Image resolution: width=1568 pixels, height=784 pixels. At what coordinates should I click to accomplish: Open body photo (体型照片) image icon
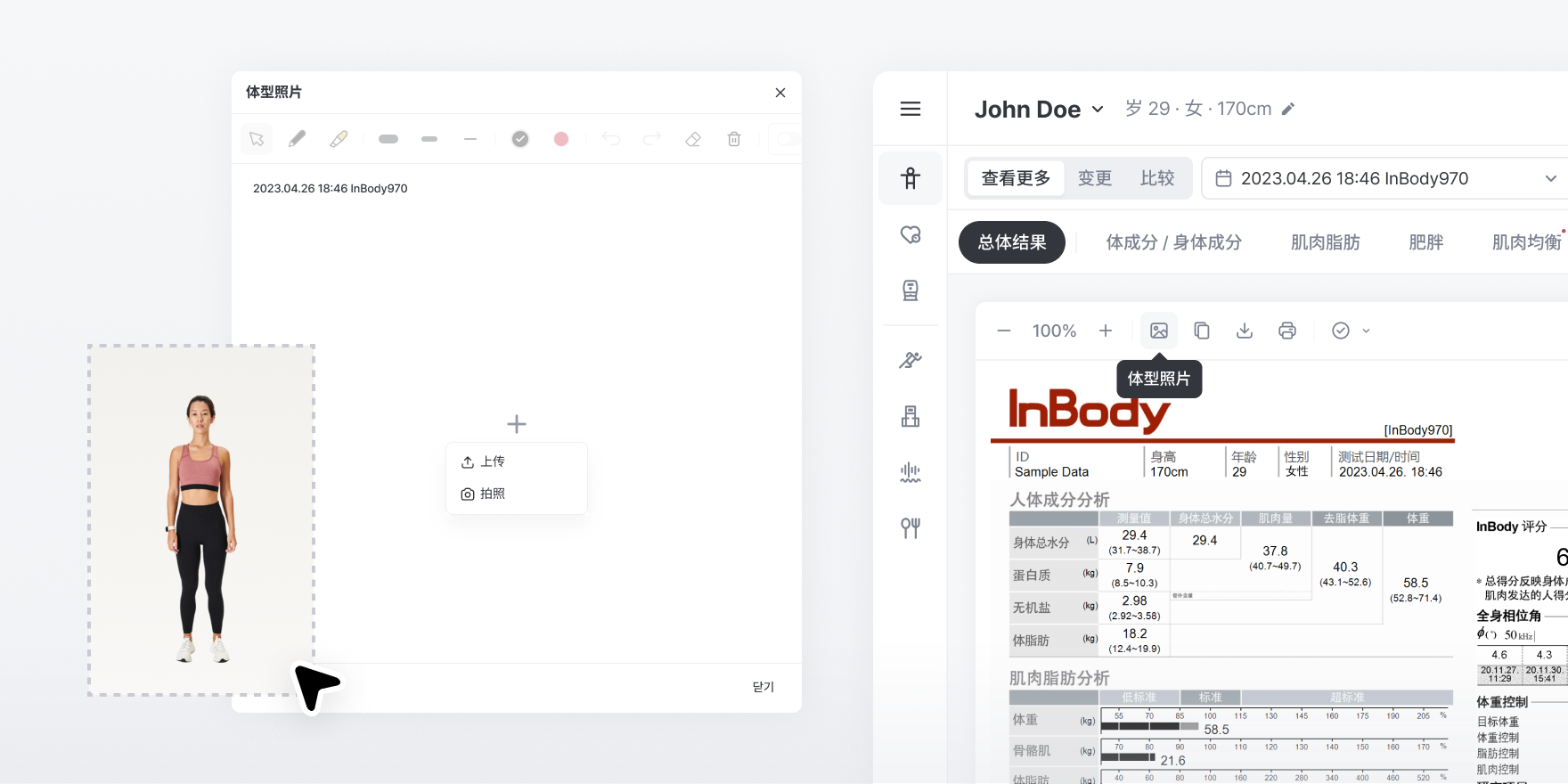tap(1159, 331)
